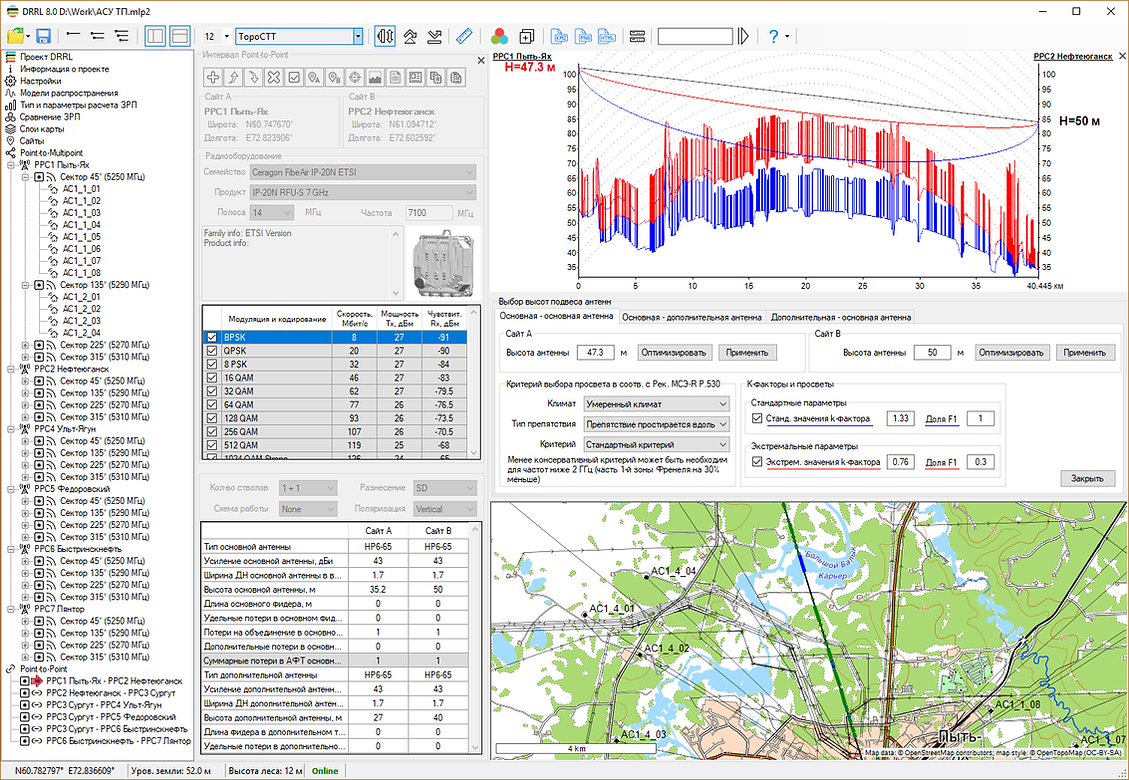This screenshot has width=1129, height=780.
Task: Click the Сайт В antenna height field 50
Action: pos(933,353)
